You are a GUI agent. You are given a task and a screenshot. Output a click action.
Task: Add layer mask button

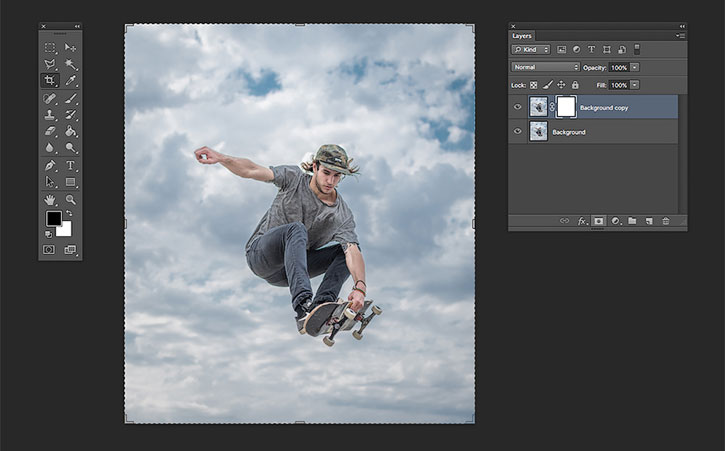coord(598,221)
